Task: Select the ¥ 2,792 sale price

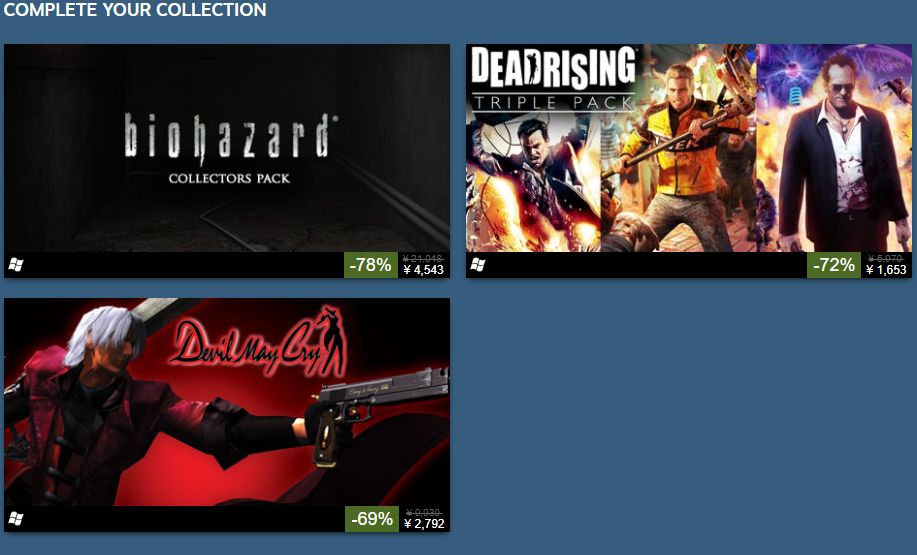Action: pyautogui.click(x=424, y=523)
